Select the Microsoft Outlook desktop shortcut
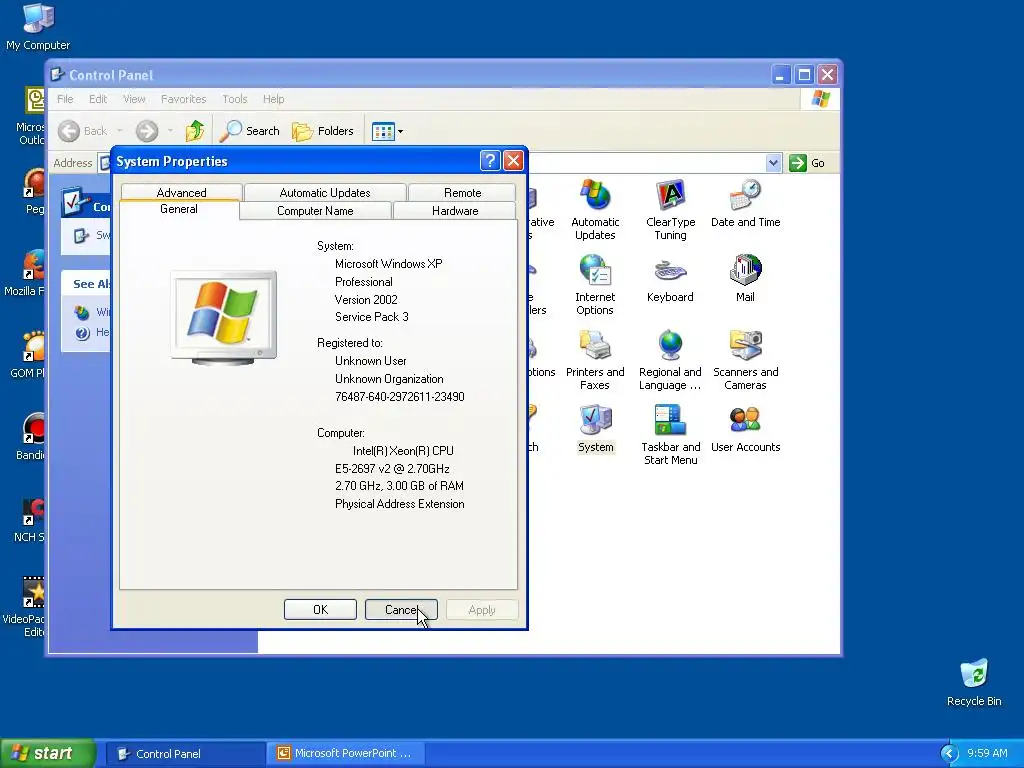1024x768 pixels. point(31,116)
